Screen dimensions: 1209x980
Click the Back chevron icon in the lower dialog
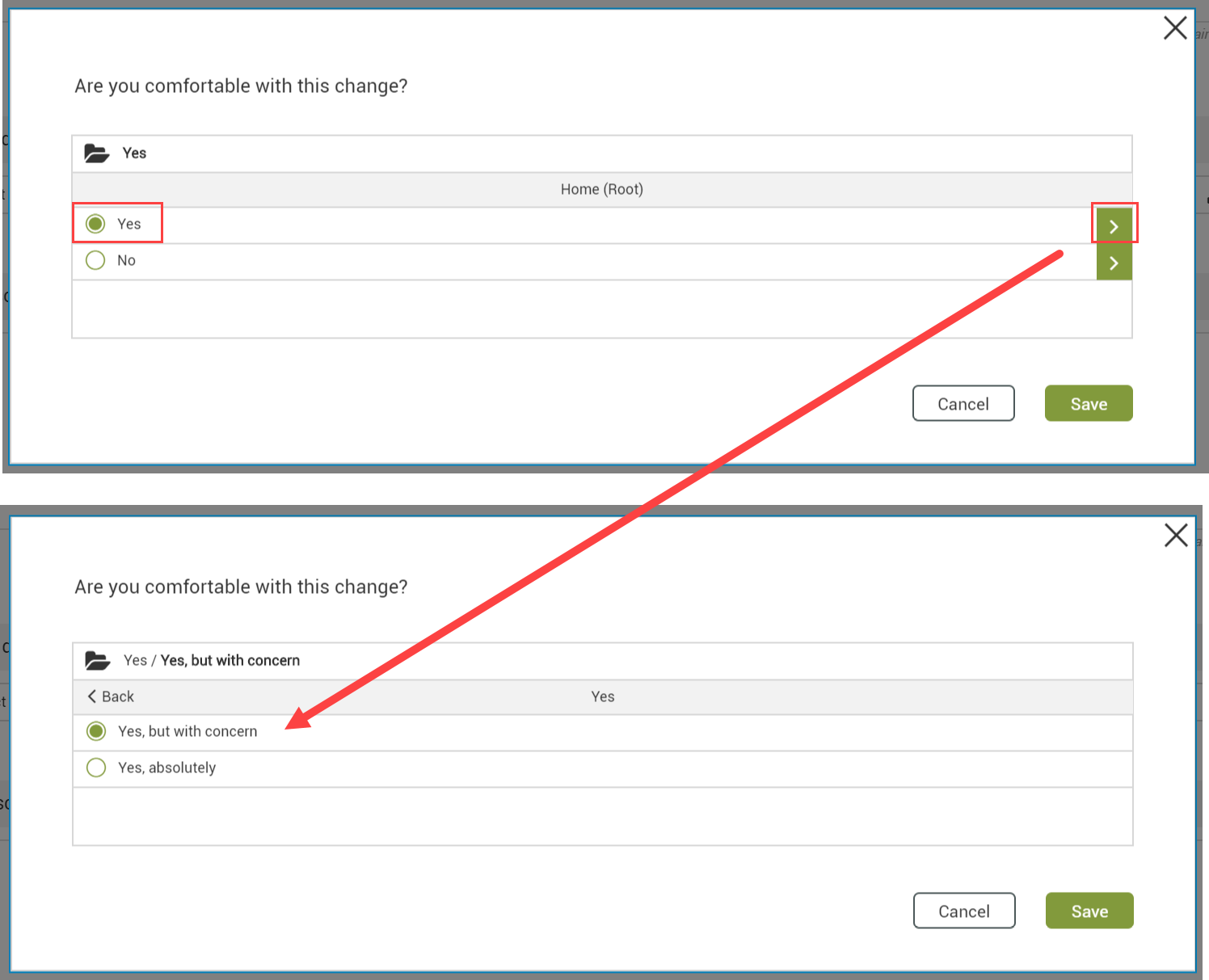click(92, 696)
